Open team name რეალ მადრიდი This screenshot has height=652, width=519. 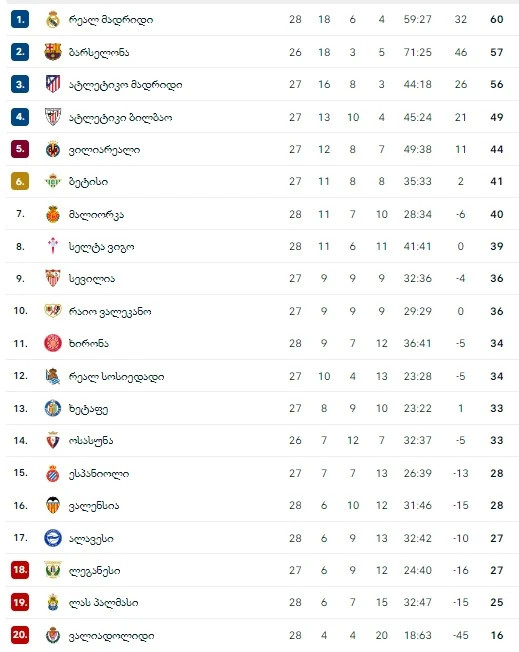111,20
